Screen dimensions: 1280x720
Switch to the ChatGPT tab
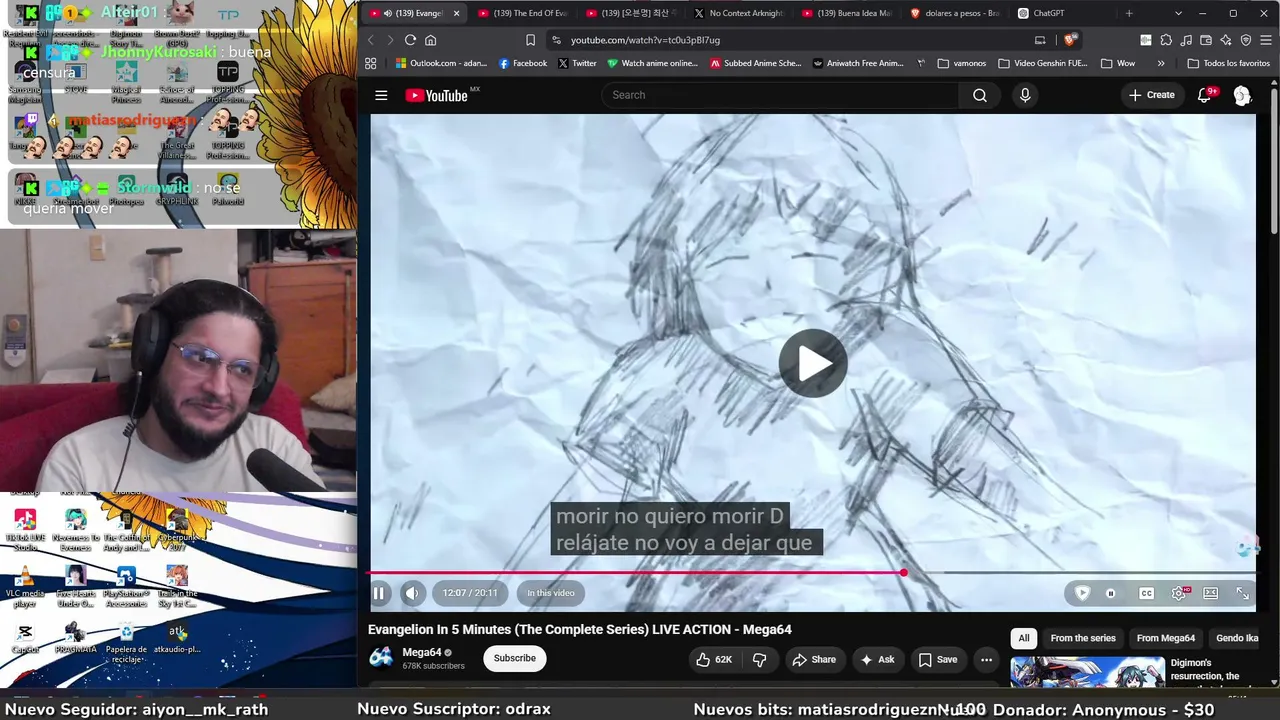tap(1063, 13)
